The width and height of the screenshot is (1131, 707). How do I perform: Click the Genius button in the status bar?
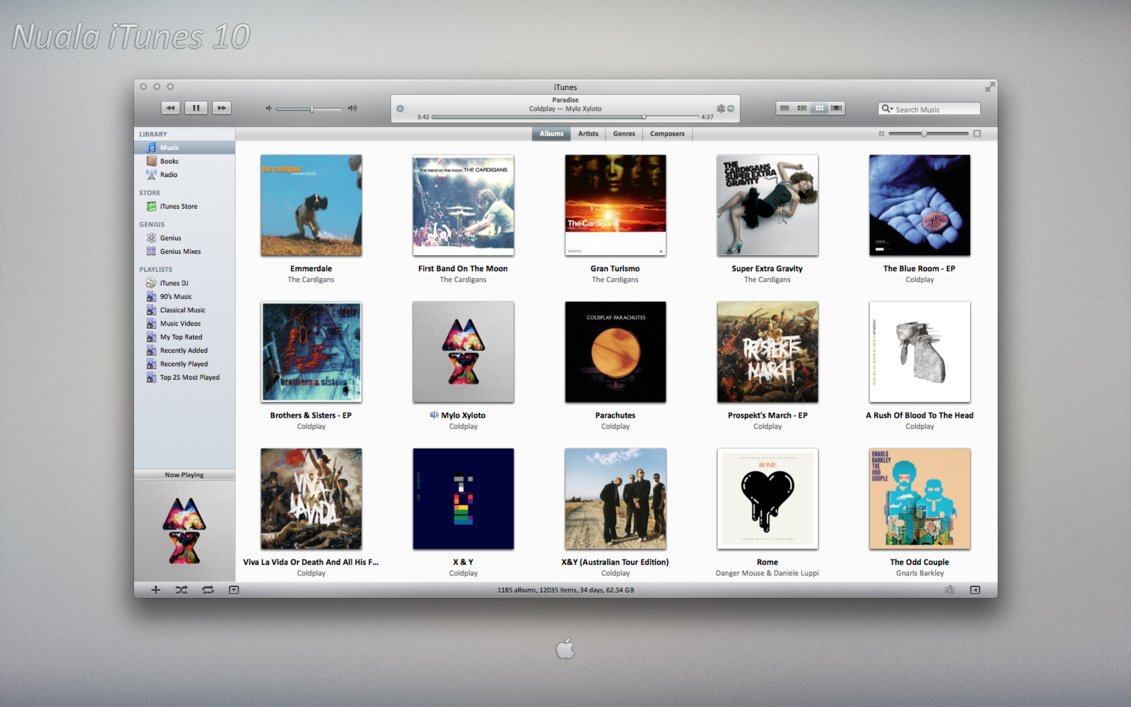click(949, 589)
